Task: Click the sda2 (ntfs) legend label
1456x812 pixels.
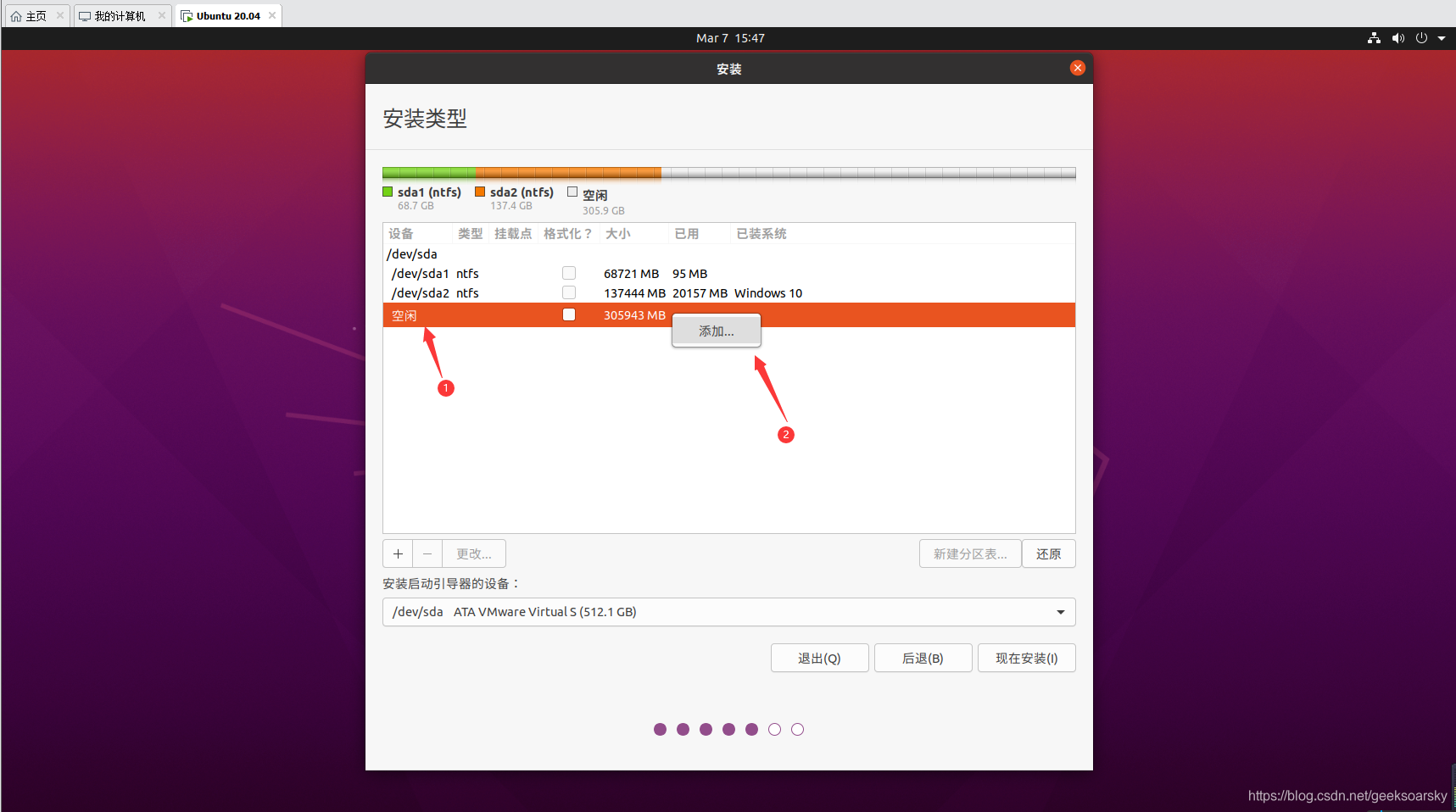Action: (x=522, y=192)
